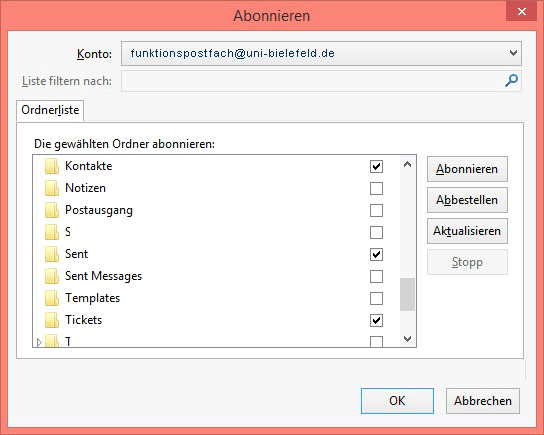Expand the bottom partially visible folder
The height and width of the screenshot is (435, 544).
point(39,342)
